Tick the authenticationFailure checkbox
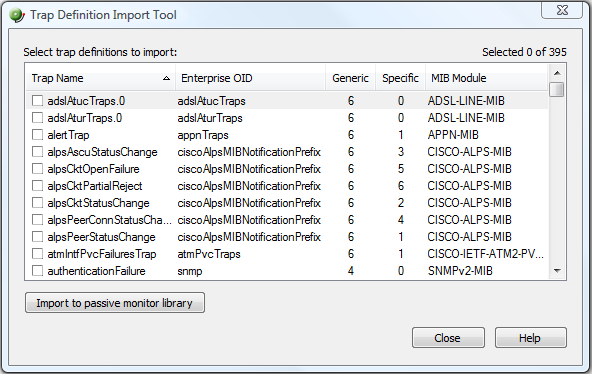The width and height of the screenshot is (592, 374). point(37,271)
